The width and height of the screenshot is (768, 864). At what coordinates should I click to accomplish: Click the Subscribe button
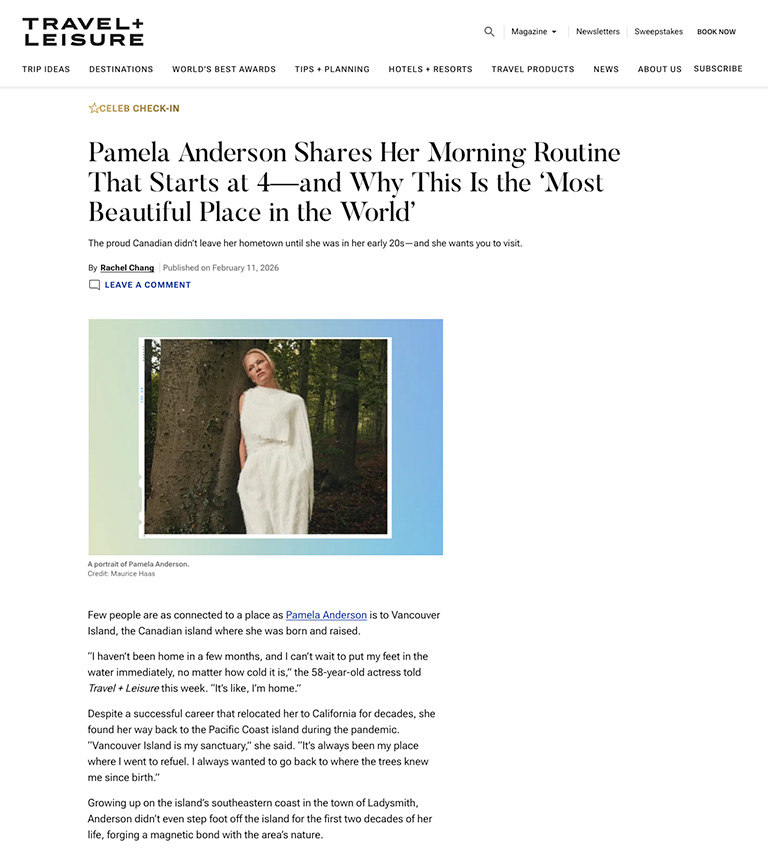tap(718, 68)
